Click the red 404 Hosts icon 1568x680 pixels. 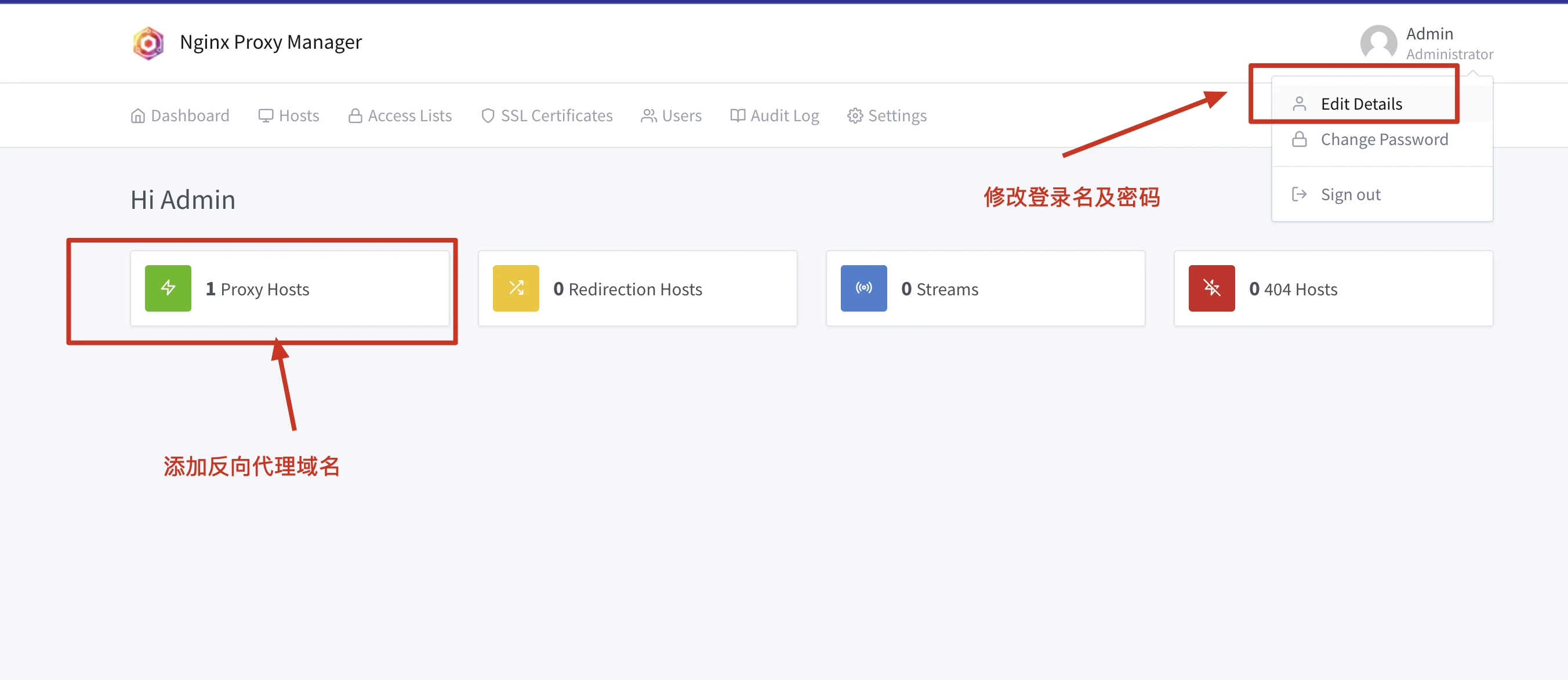coord(1211,288)
